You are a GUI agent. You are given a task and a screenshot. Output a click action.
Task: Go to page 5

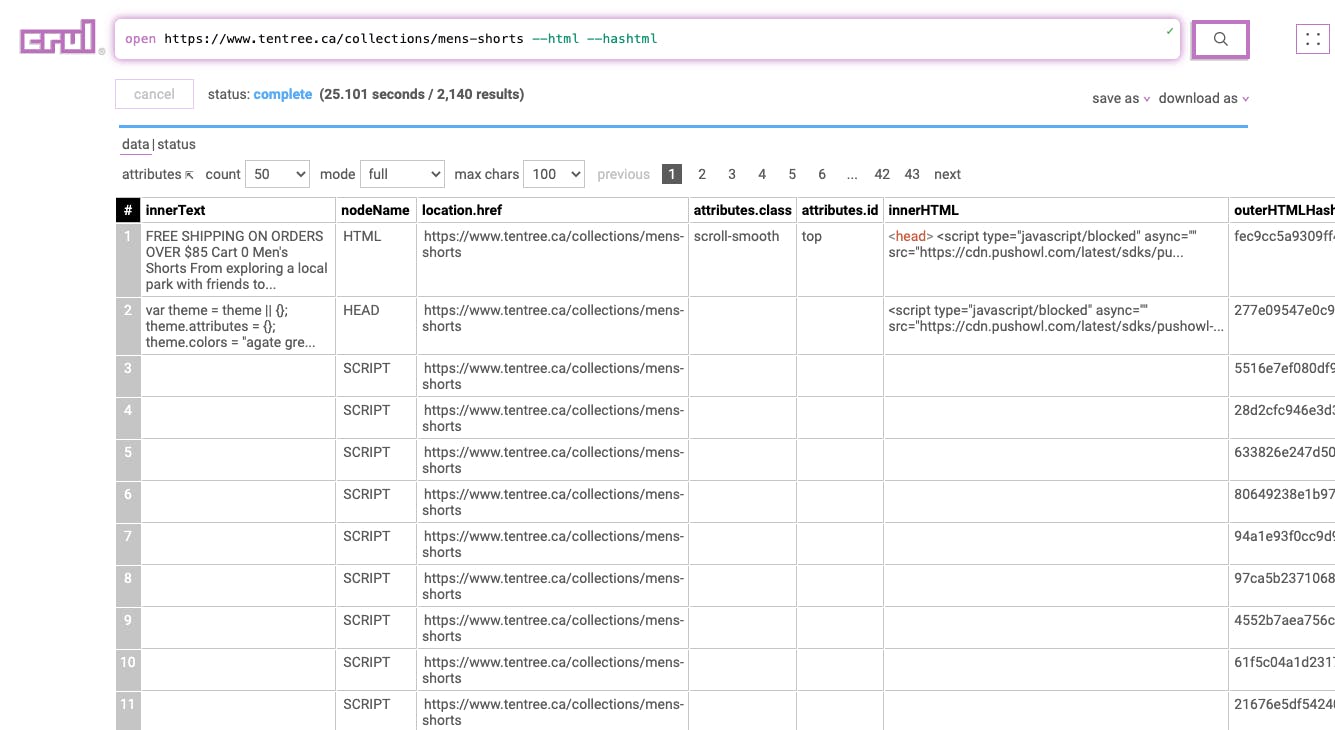pos(792,174)
